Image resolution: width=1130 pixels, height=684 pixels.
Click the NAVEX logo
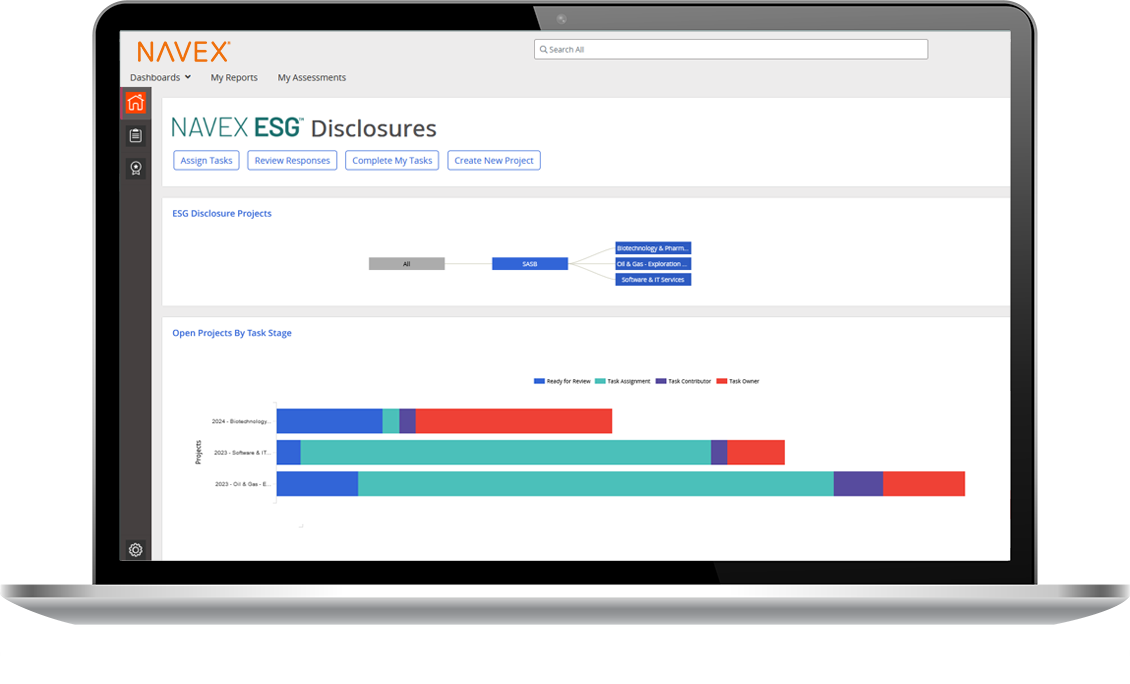click(184, 51)
